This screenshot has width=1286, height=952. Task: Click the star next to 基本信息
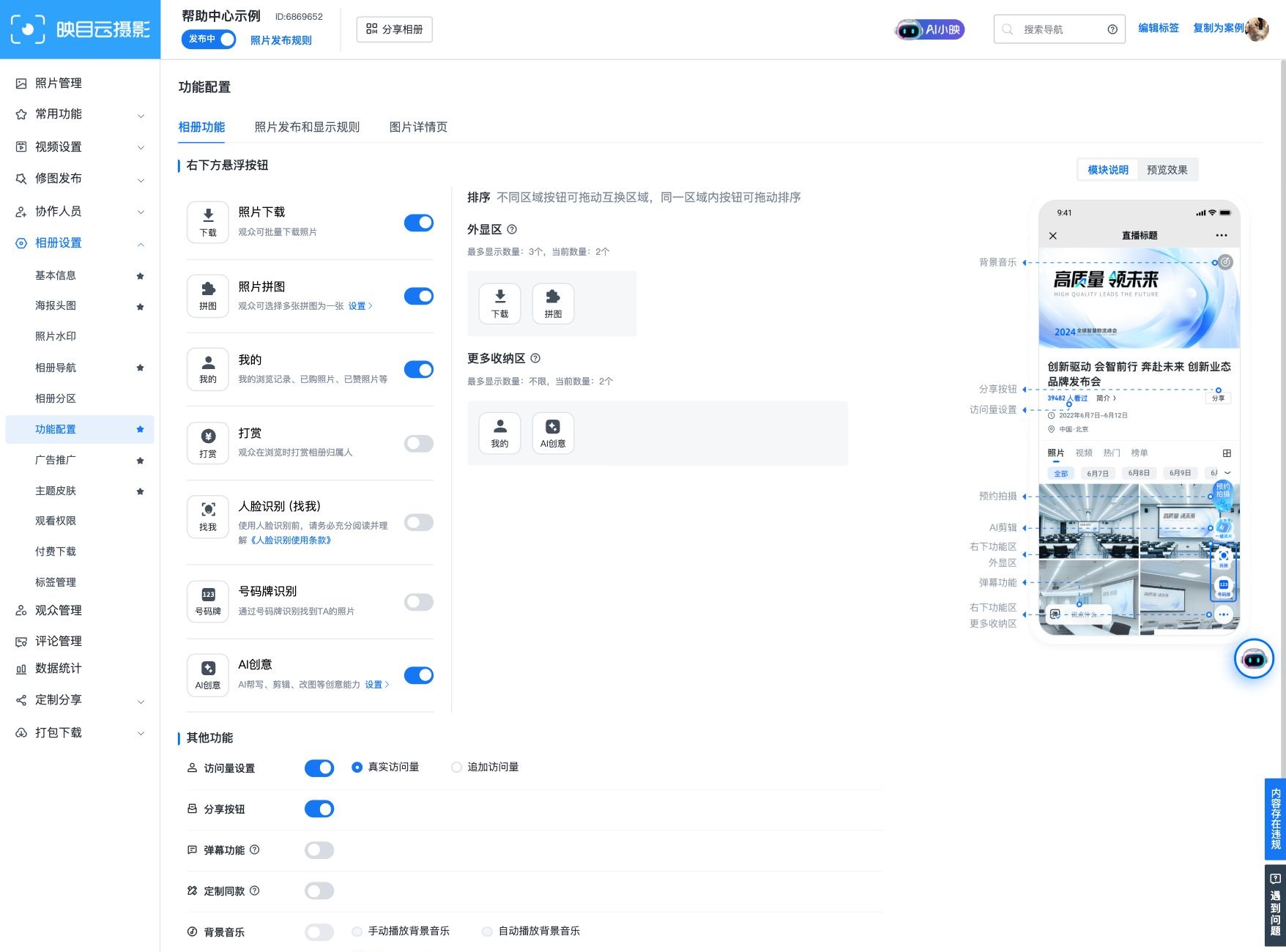coord(140,276)
